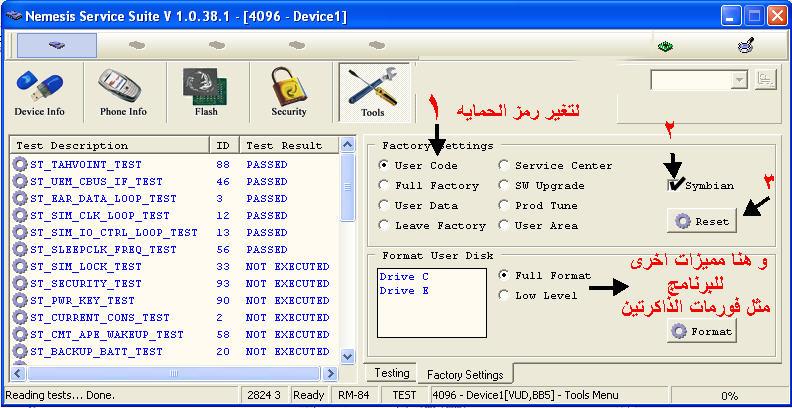Toggle the Symbian checkbox
Image resolution: width=792 pixels, height=408 pixels.
point(674,185)
